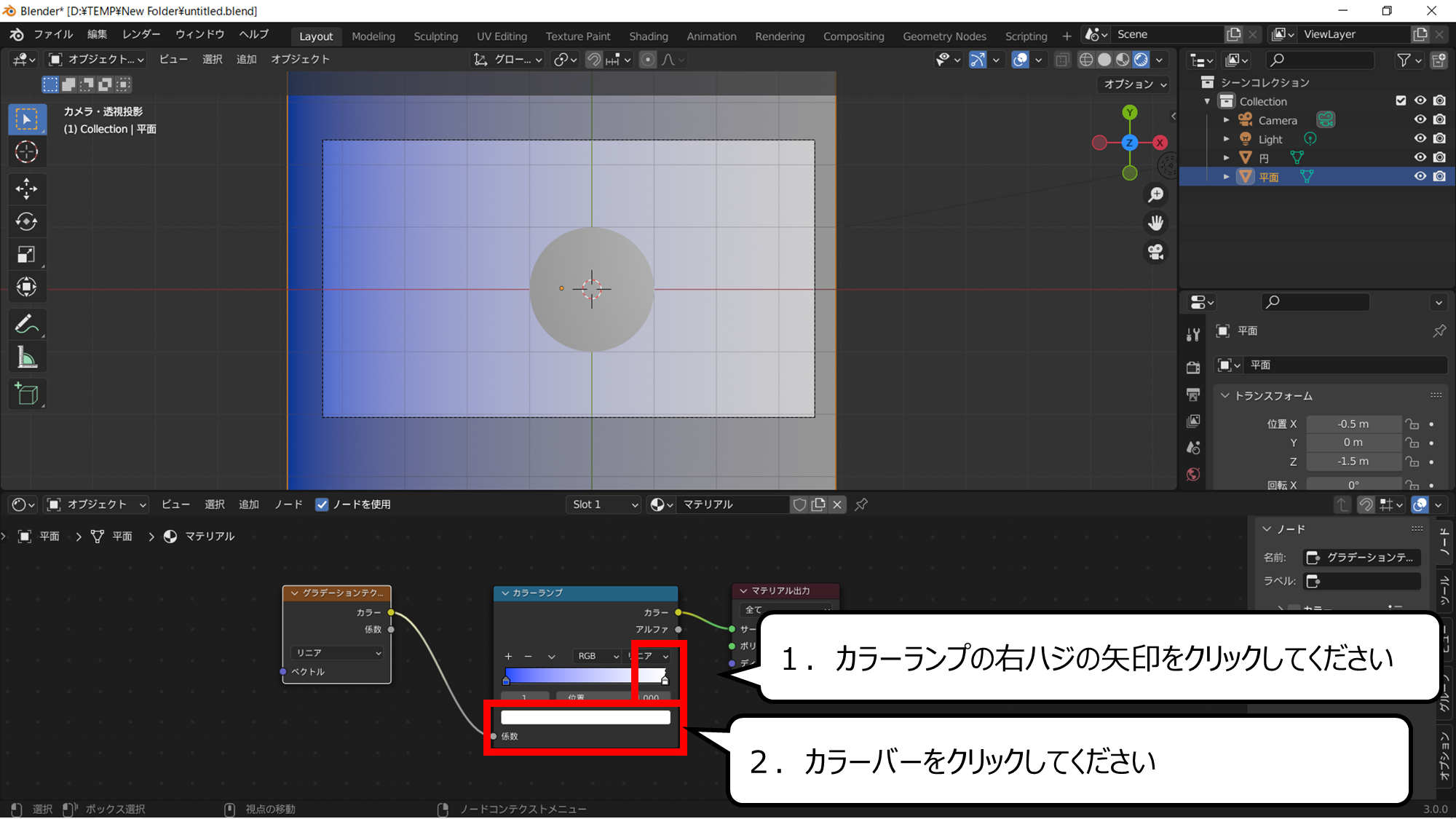This screenshot has height=819, width=1456.
Task: Select the Move tool
Action: coord(27,189)
